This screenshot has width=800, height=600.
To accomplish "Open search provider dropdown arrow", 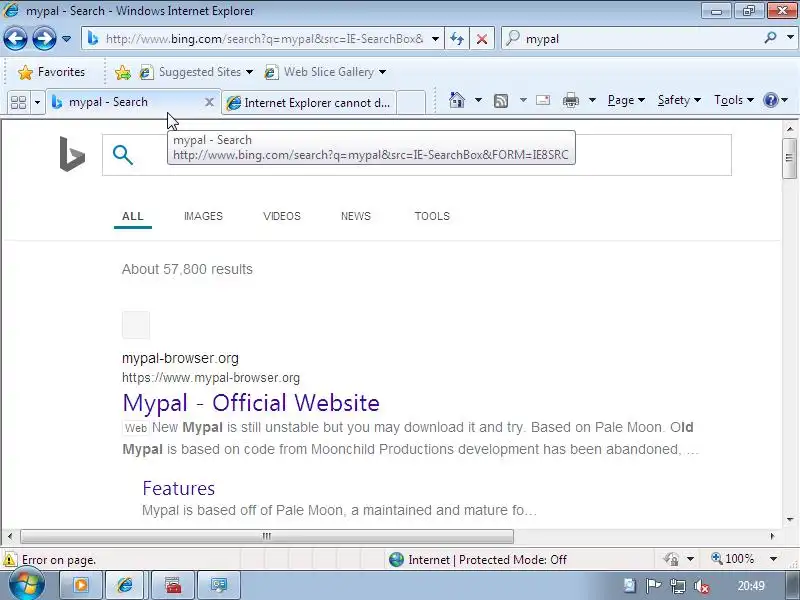I will 790,38.
